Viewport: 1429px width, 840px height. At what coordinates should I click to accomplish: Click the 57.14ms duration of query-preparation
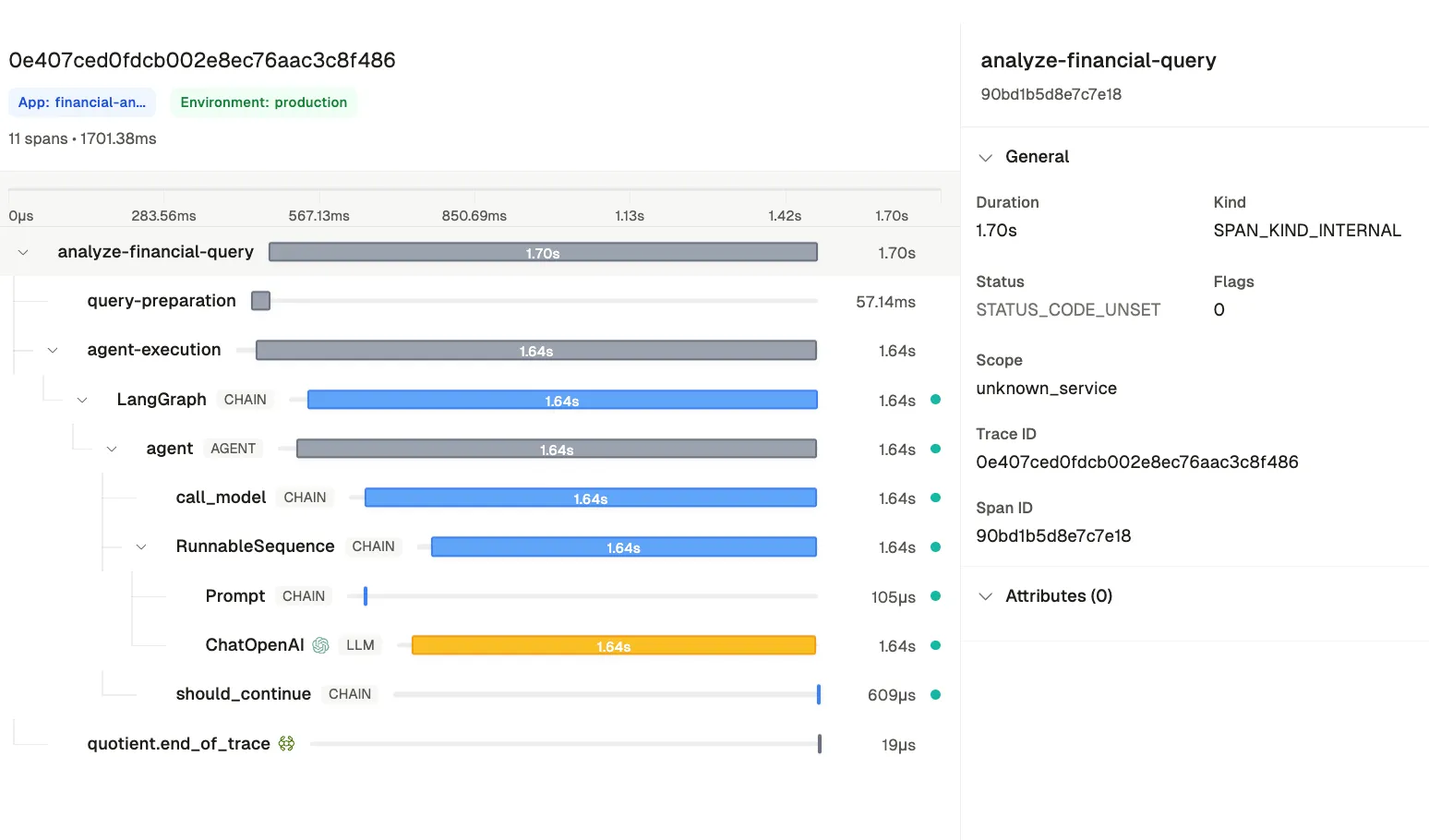[885, 302]
